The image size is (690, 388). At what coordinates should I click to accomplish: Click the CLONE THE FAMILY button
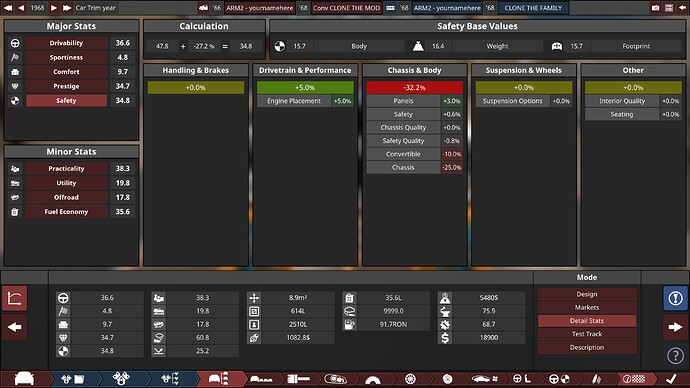click(533, 8)
